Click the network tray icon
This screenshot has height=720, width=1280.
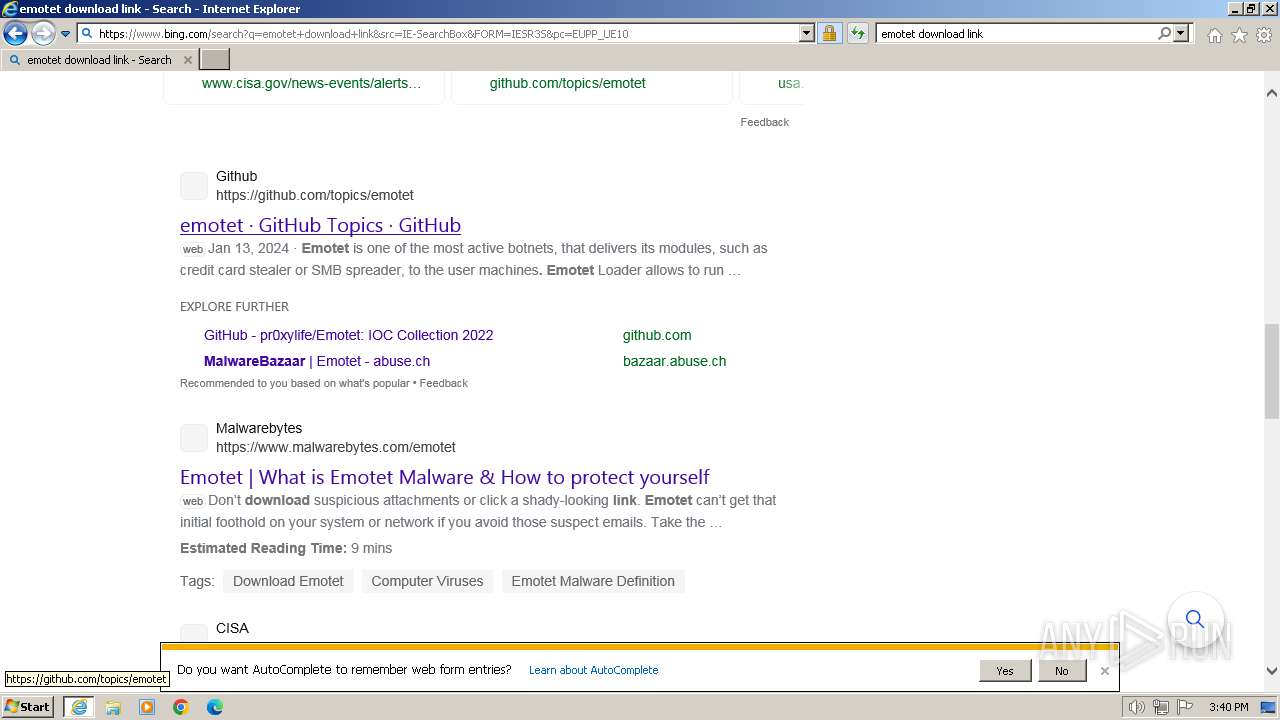click(1161, 707)
